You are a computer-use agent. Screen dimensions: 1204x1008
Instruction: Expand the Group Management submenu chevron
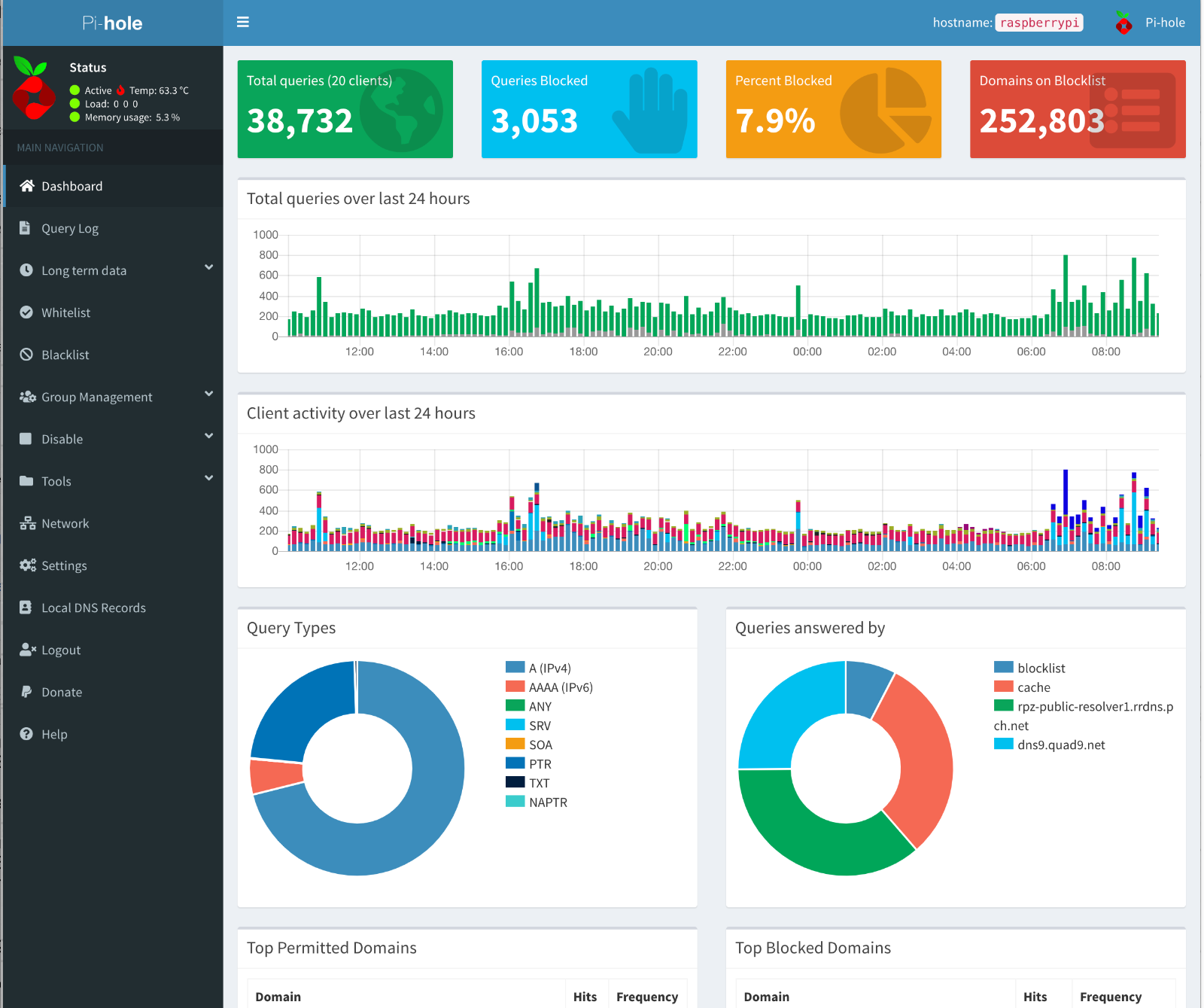(208, 394)
